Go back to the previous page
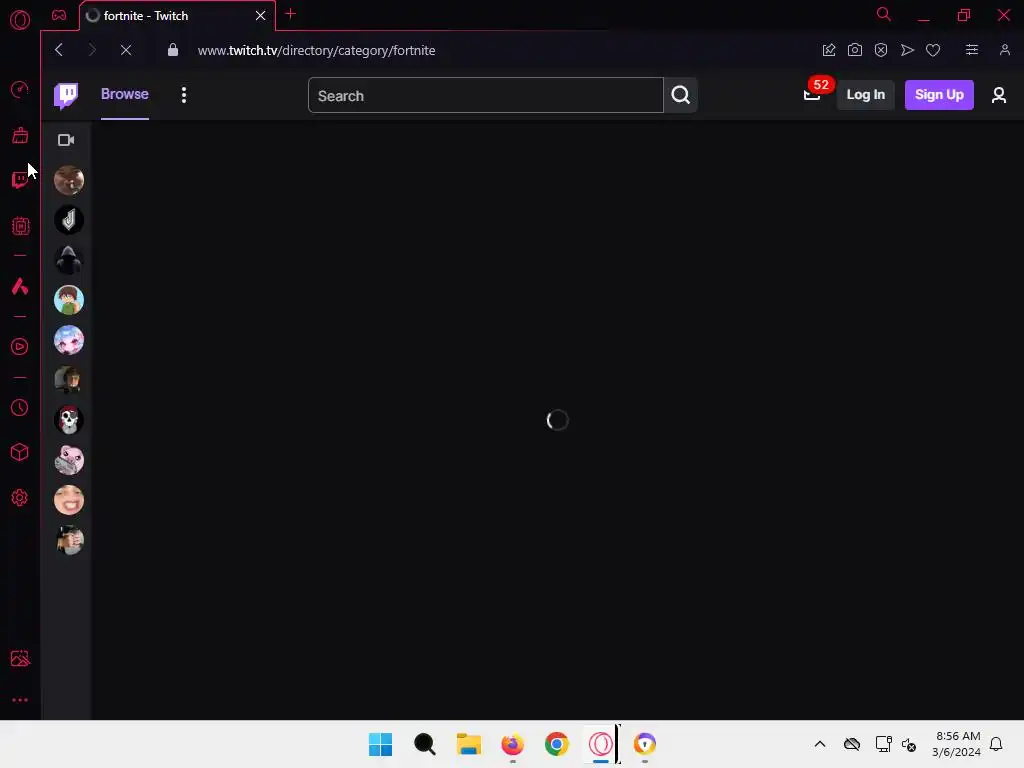This screenshot has height=768, width=1024. [x=59, y=50]
